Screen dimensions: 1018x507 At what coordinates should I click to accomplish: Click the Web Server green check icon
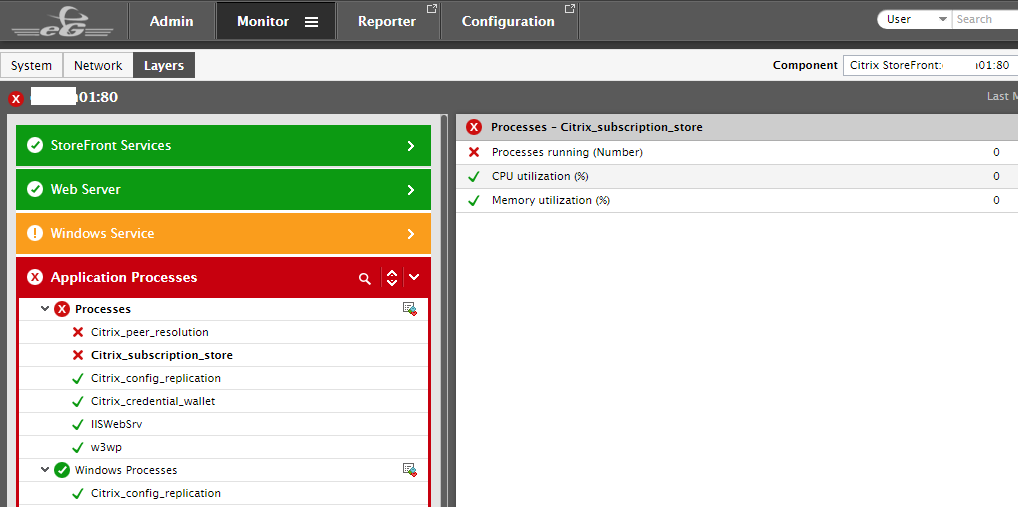[34, 190]
